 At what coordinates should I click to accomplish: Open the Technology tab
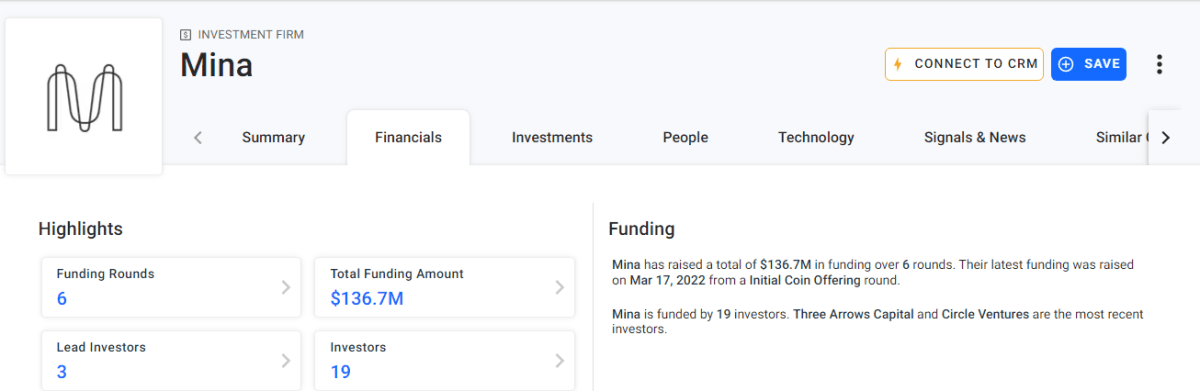click(816, 138)
